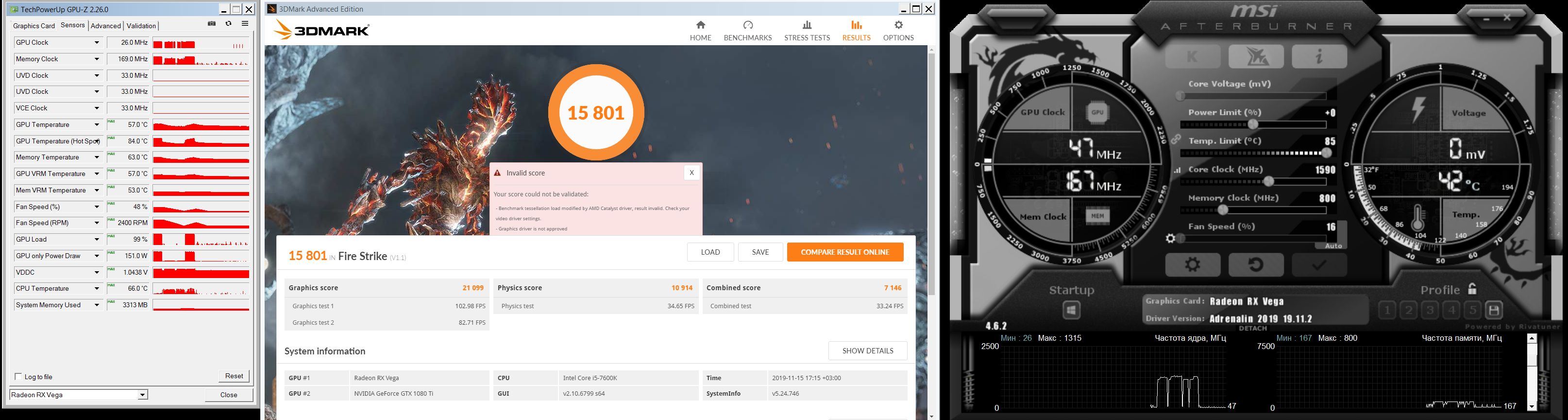Click the Power Limit (%) slider handle
Image resolution: width=1568 pixels, height=420 pixels.
click(x=1253, y=124)
